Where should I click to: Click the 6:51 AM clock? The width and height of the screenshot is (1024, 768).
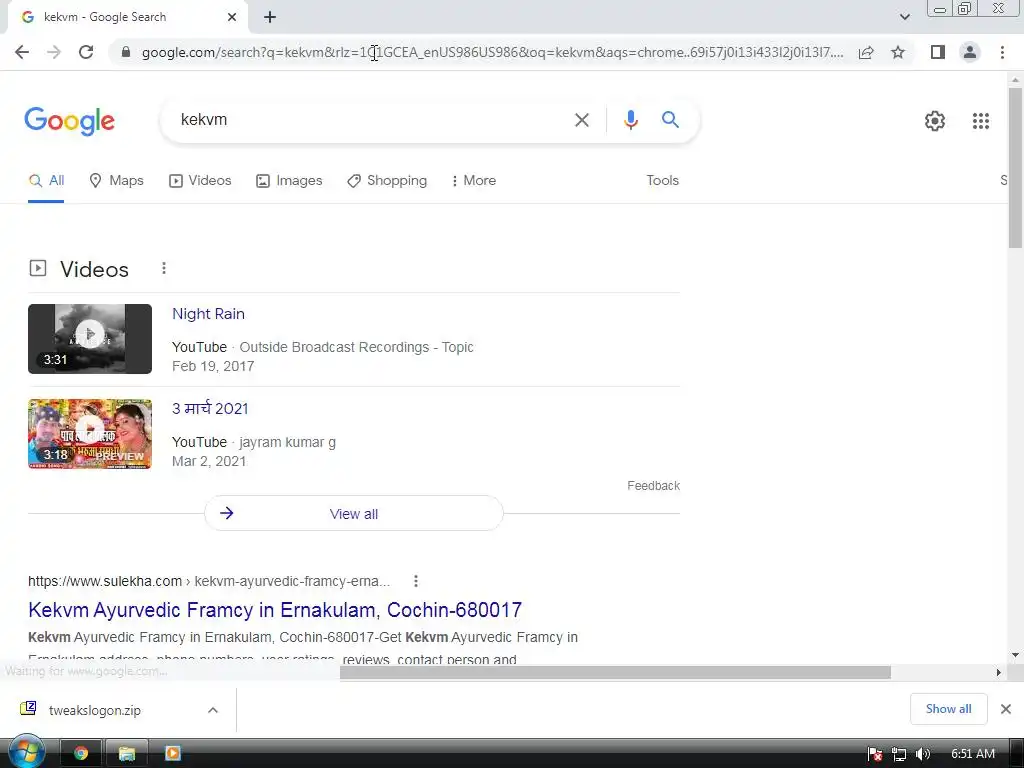(972, 754)
